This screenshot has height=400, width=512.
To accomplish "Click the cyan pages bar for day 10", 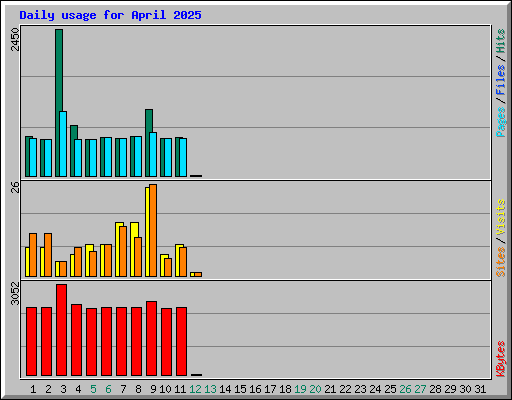I will [168, 157].
